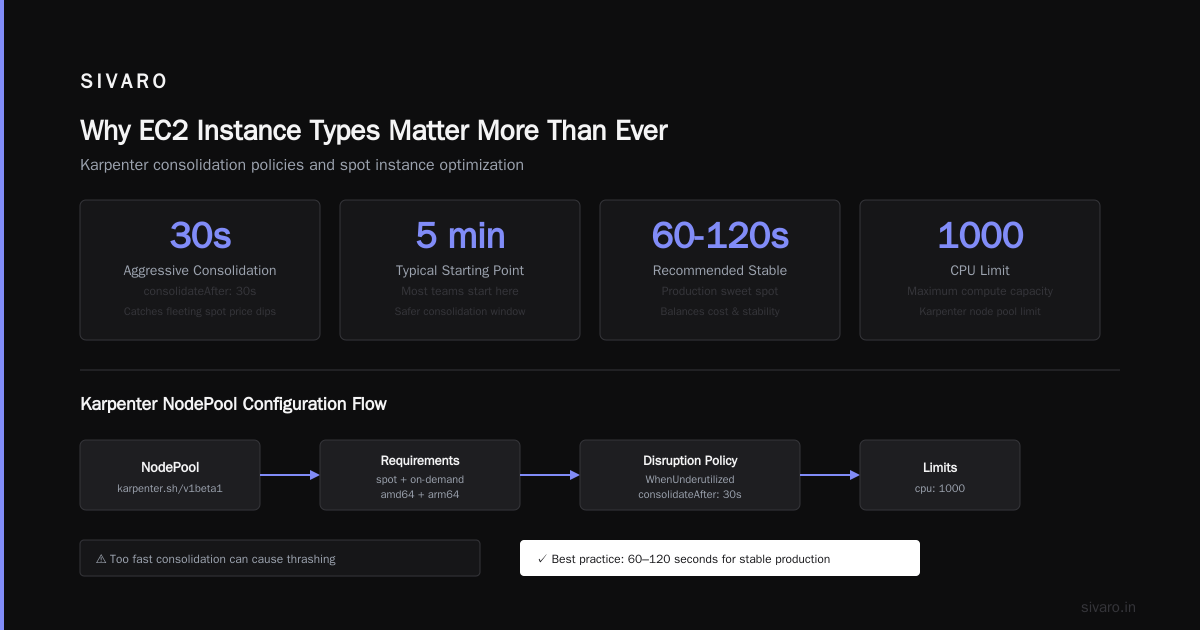Click 'spot + on-demand' text
1200x630 pixels.
pyautogui.click(x=420, y=479)
